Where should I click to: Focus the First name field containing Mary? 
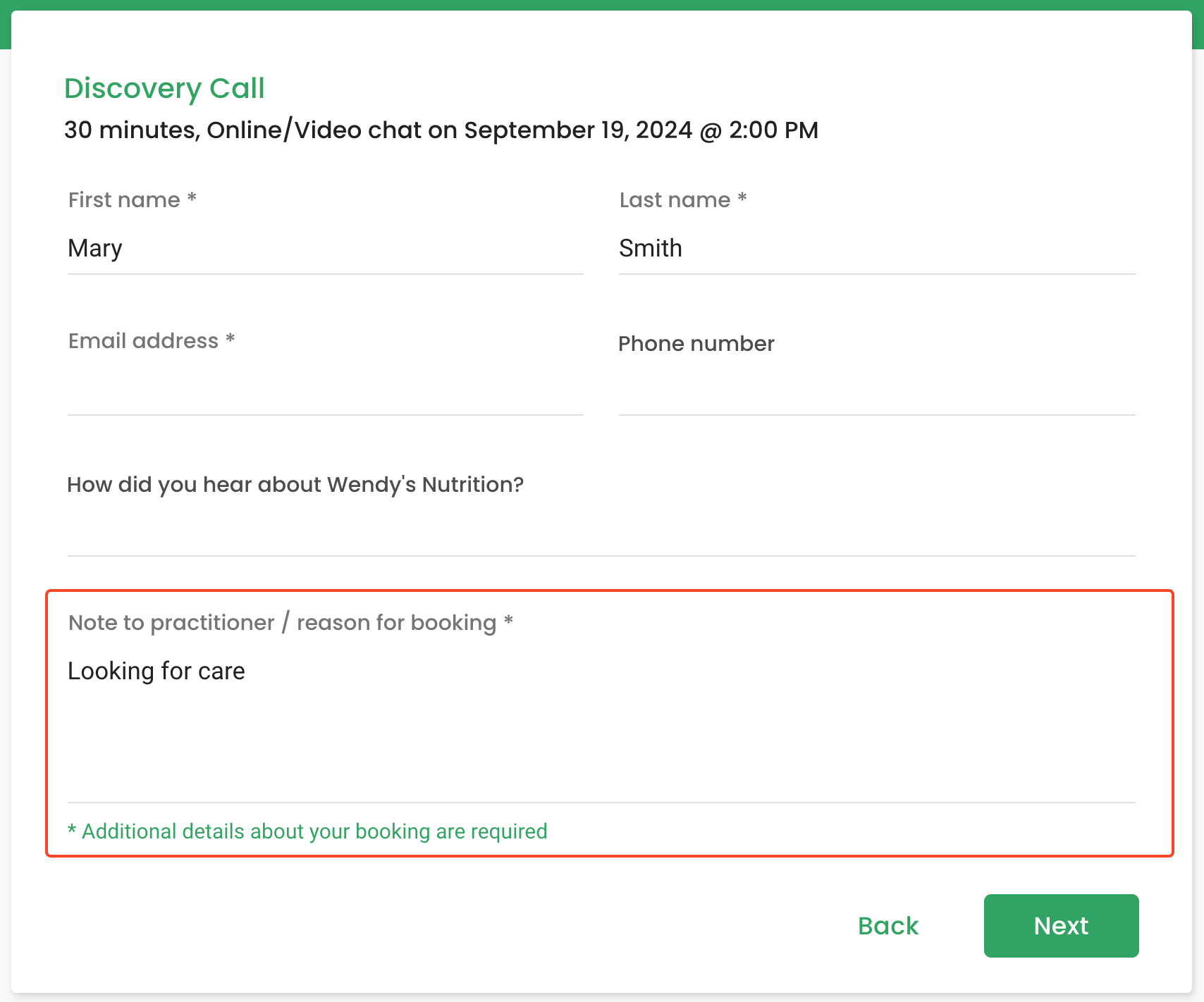pyautogui.click(x=325, y=249)
